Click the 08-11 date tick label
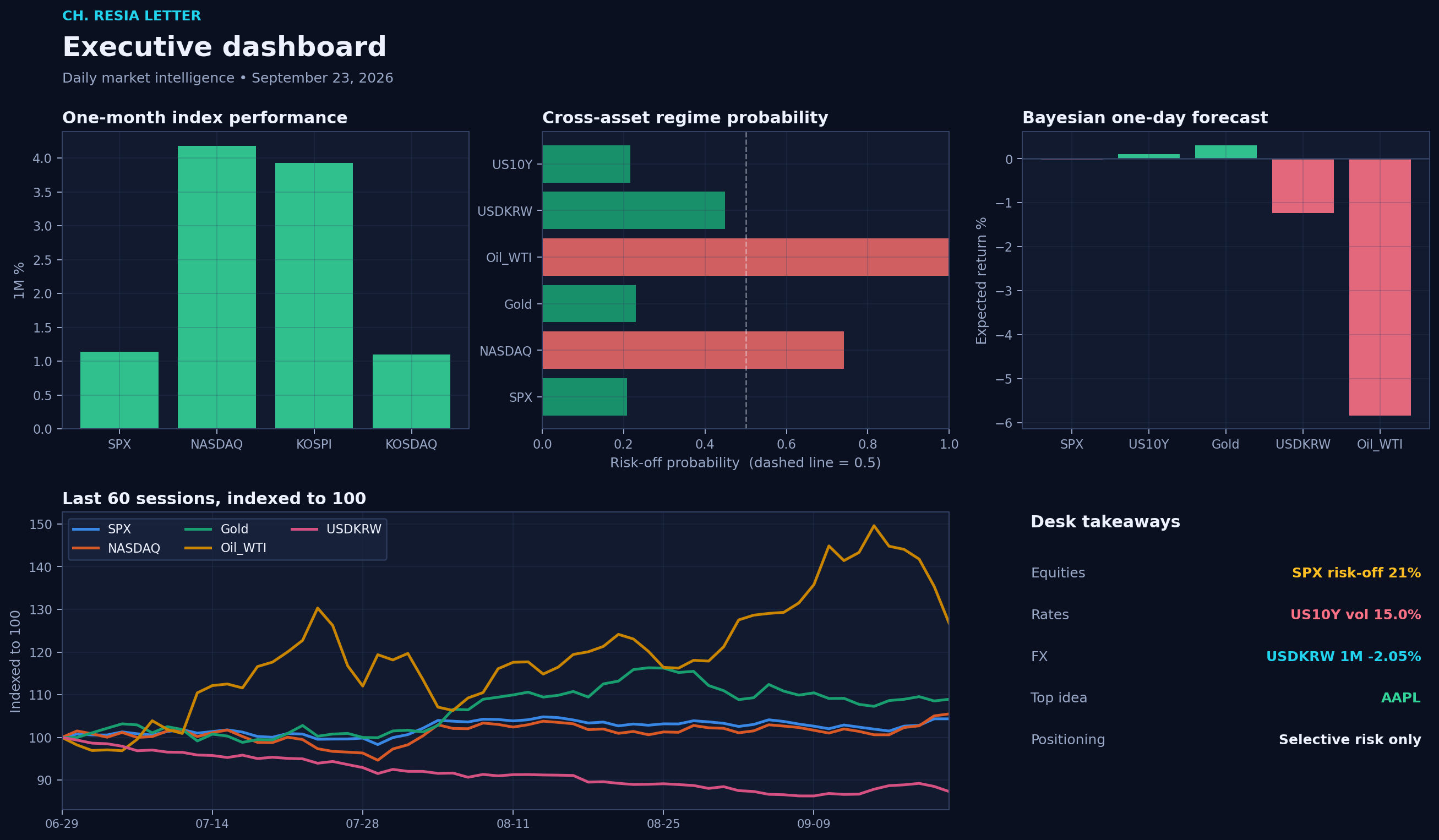 pyautogui.click(x=513, y=824)
